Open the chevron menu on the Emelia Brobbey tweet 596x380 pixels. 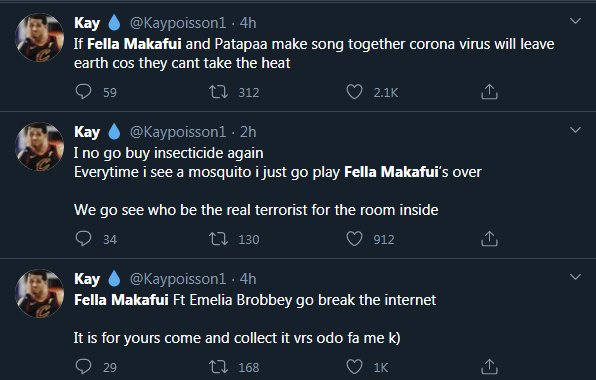tap(575, 277)
